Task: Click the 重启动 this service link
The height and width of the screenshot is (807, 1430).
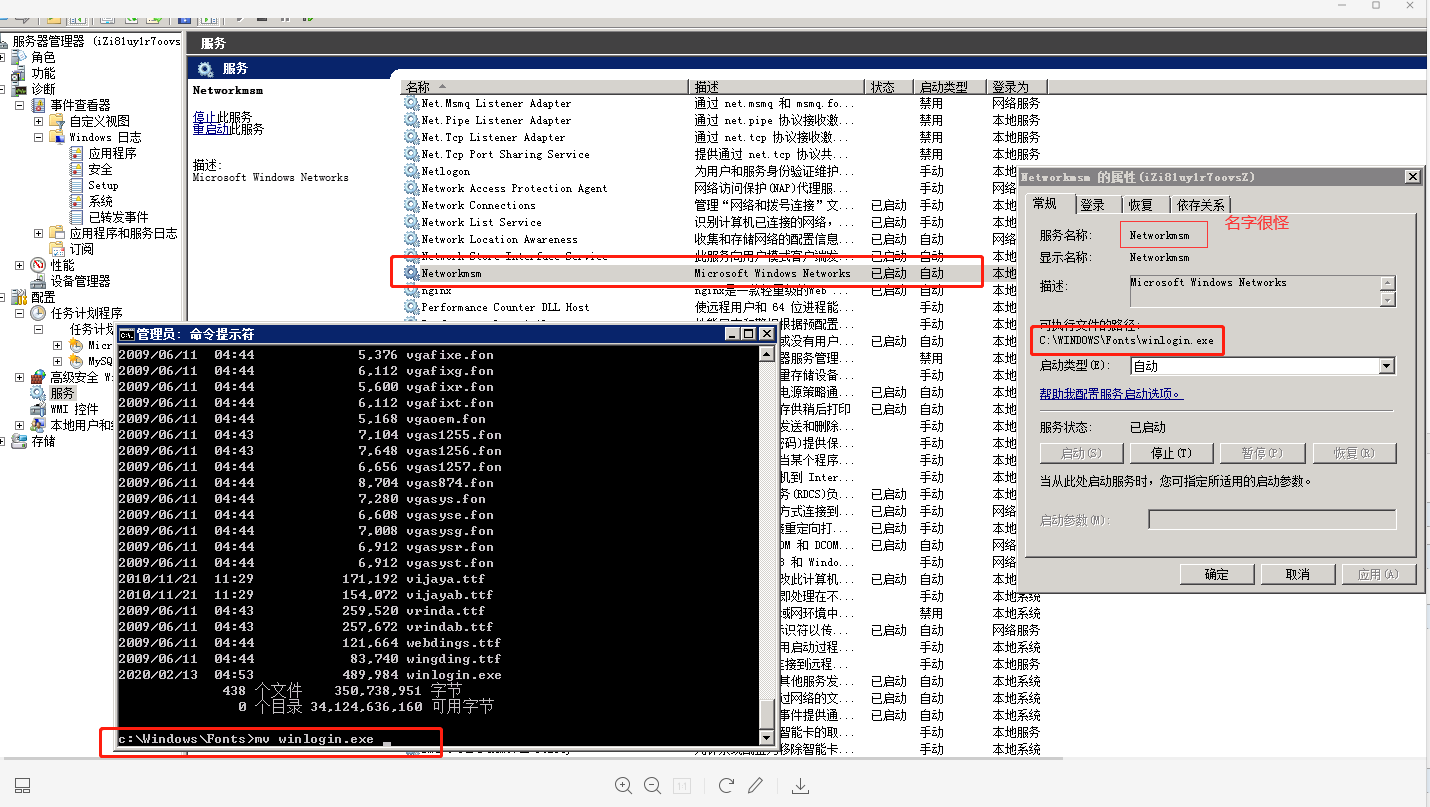Action: [210, 129]
